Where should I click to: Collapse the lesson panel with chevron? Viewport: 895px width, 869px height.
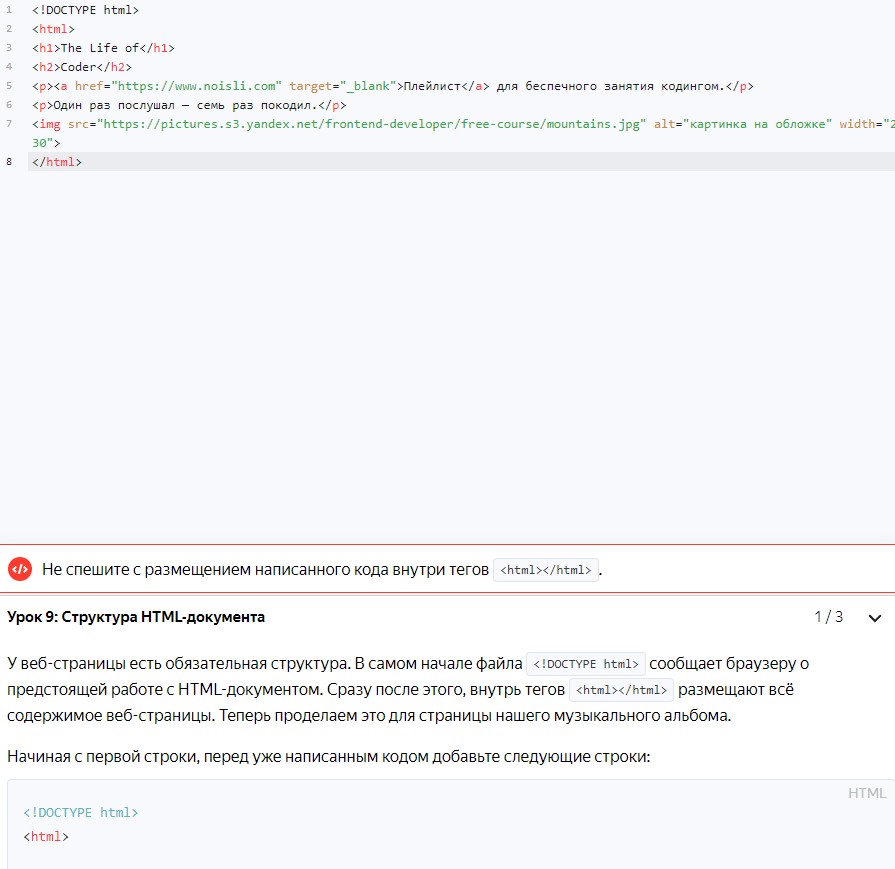874,618
